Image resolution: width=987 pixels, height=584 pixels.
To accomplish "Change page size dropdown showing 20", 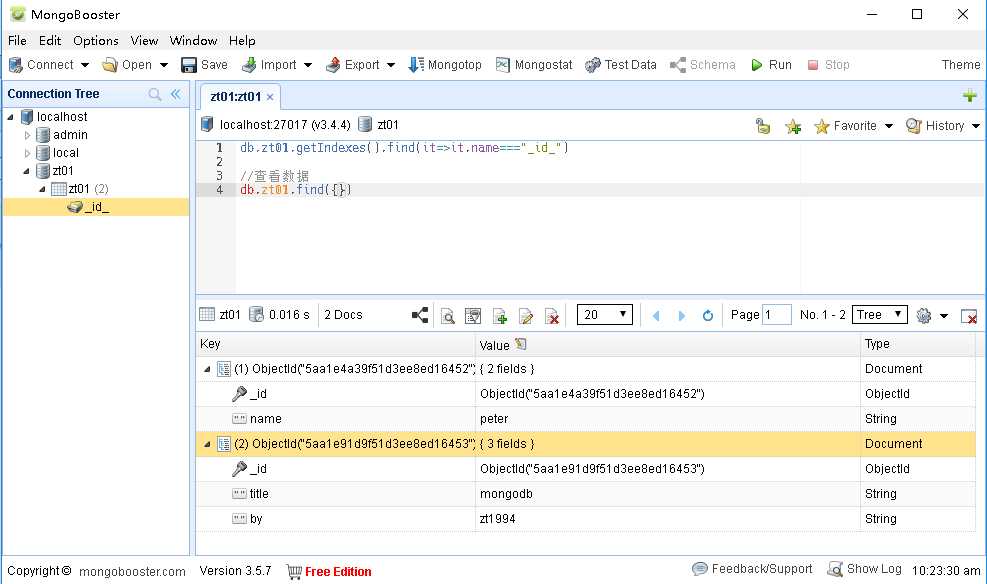I will [x=605, y=315].
